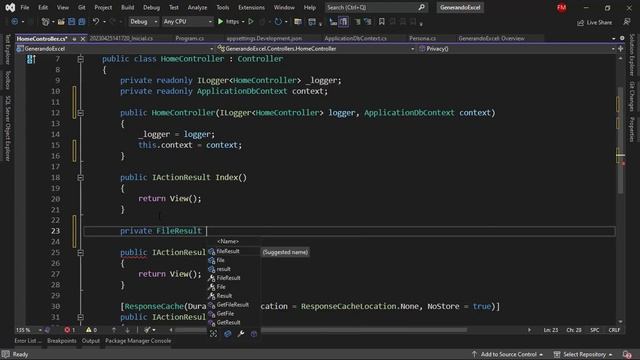Click the document tab settings gear icon
Image resolution: width=640 pixels, height=360 pixels.
(x=622, y=38)
